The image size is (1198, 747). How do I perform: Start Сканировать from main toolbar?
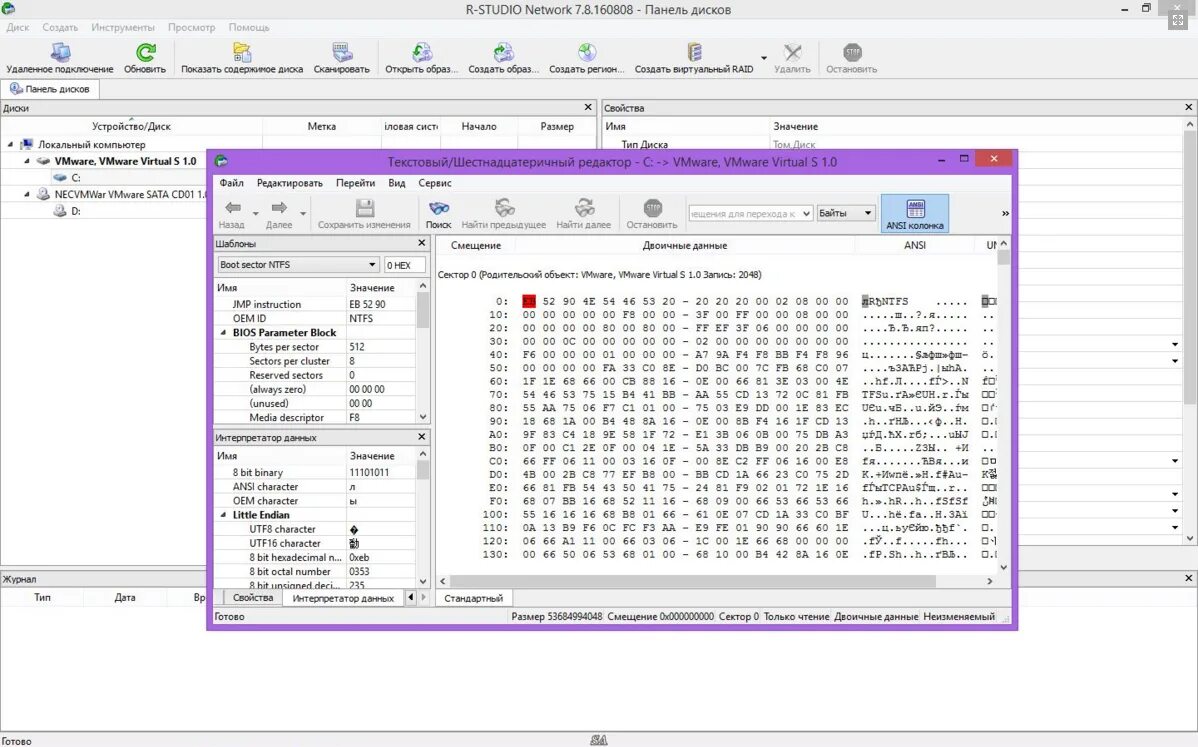click(x=342, y=52)
